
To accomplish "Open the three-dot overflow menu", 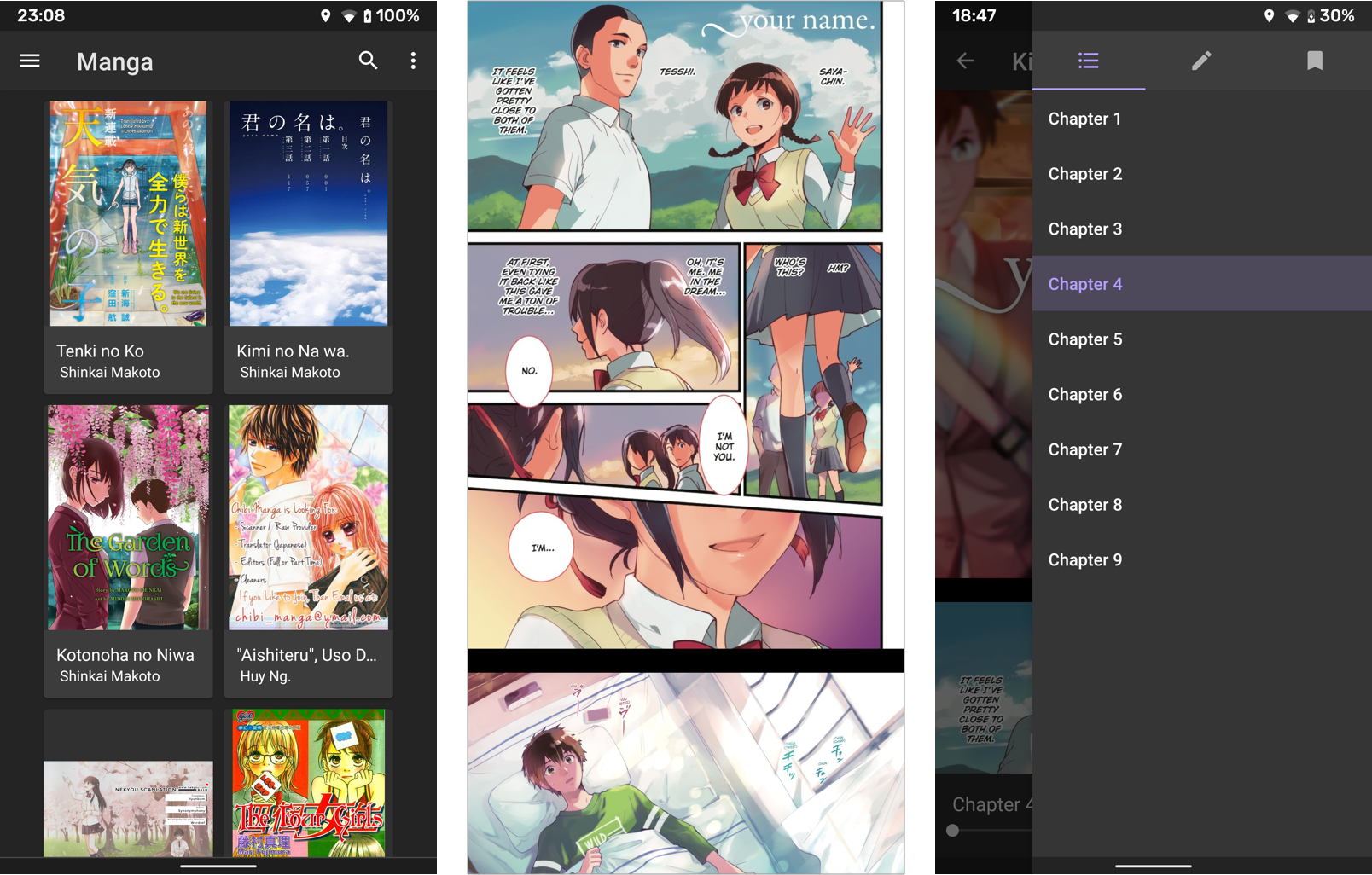I will point(413,61).
